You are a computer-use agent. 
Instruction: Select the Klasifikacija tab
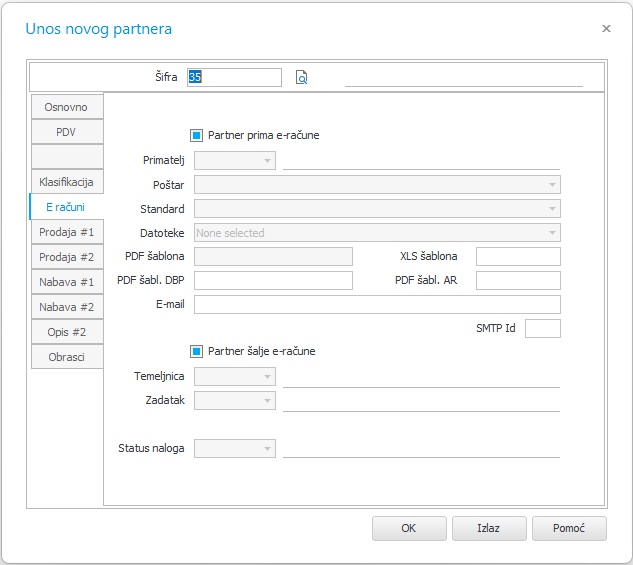[x=67, y=182]
